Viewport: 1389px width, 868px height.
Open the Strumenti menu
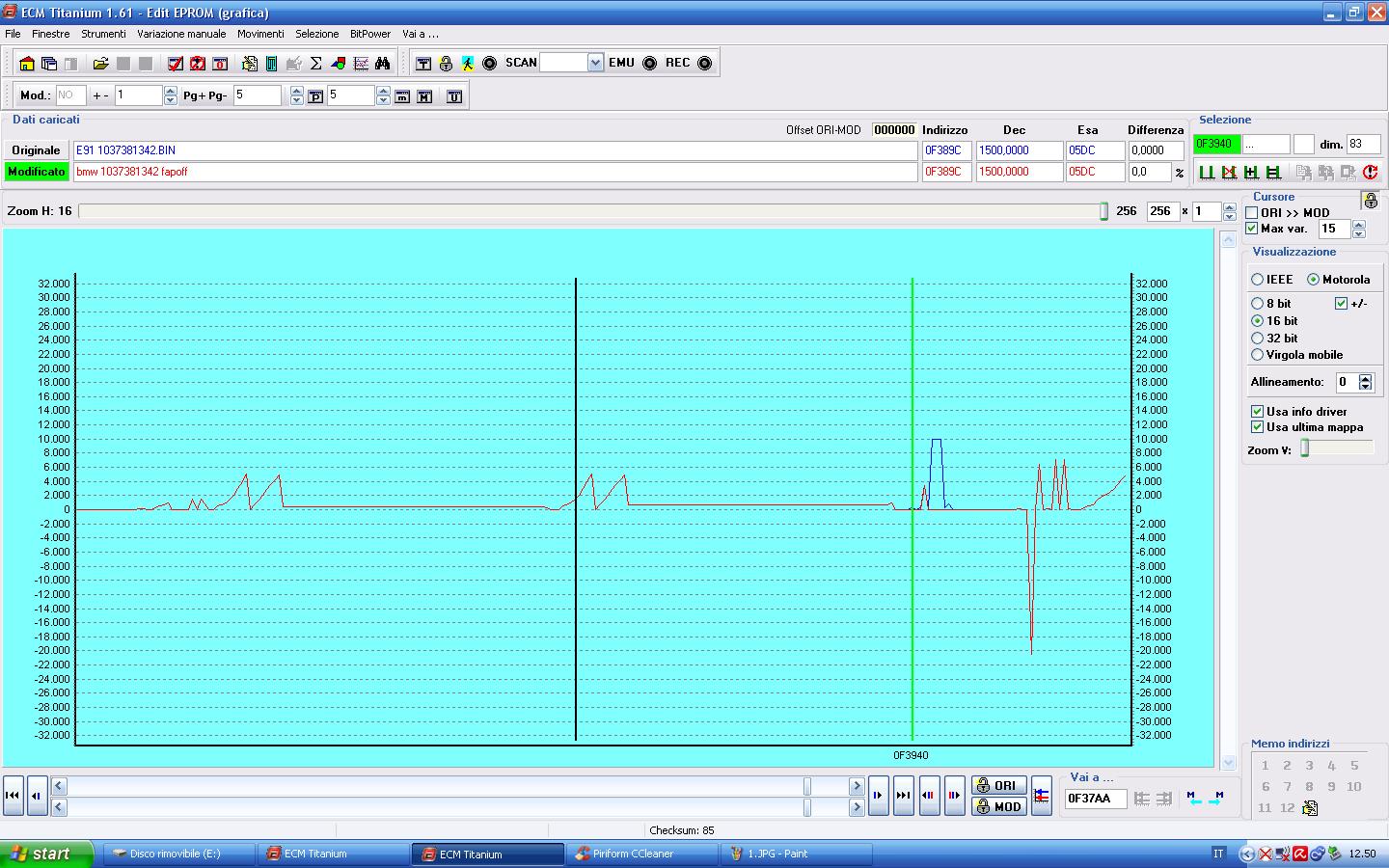[x=103, y=34]
